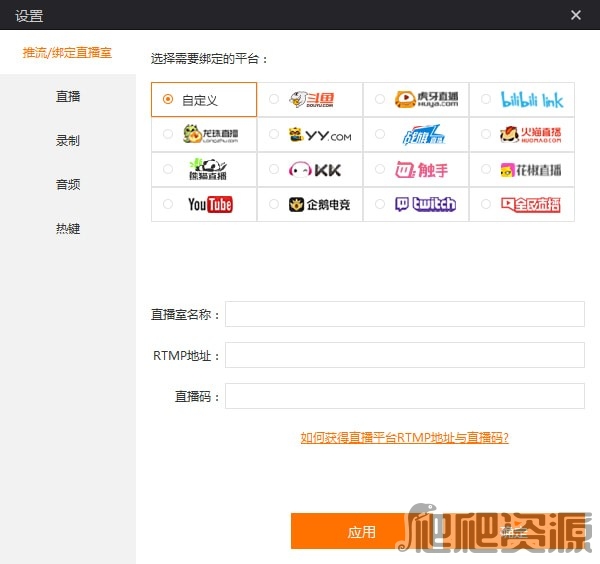Select the Zhanqi radio button
The height and width of the screenshot is (564, 600).
click(380, 134)
